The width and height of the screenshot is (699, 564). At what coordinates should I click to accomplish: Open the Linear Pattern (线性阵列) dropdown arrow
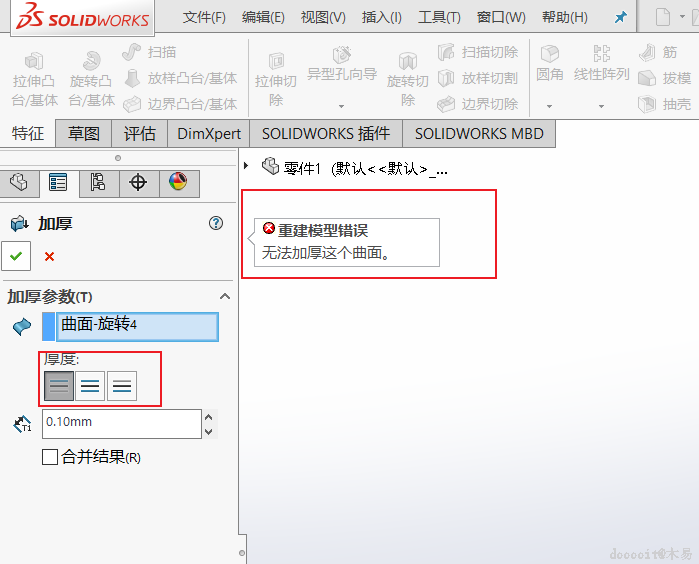point(601,106)
